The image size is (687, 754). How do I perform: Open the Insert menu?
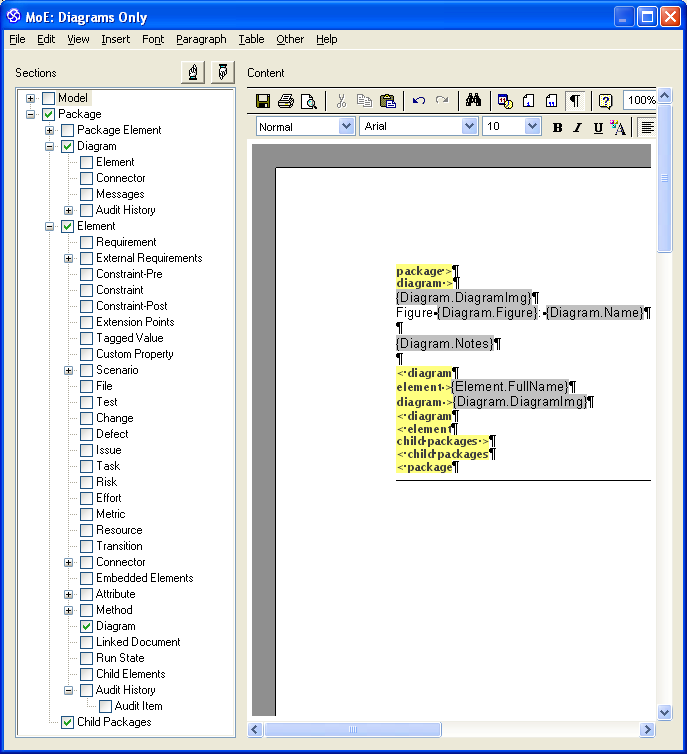click(x=115, y=39)
